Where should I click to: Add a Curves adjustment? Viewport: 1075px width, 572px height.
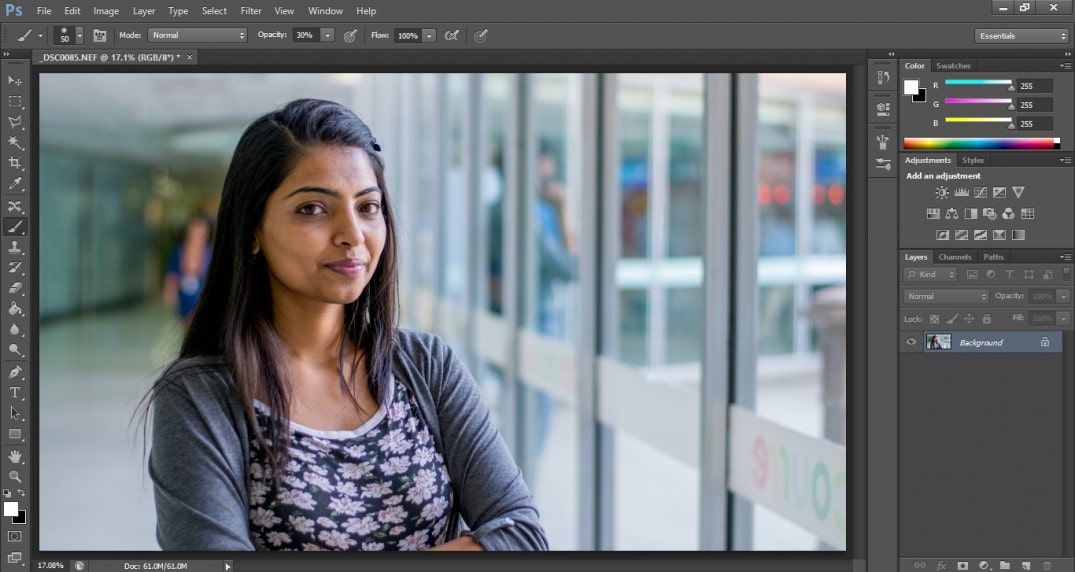pyautogui.click(x=980, y=193)
